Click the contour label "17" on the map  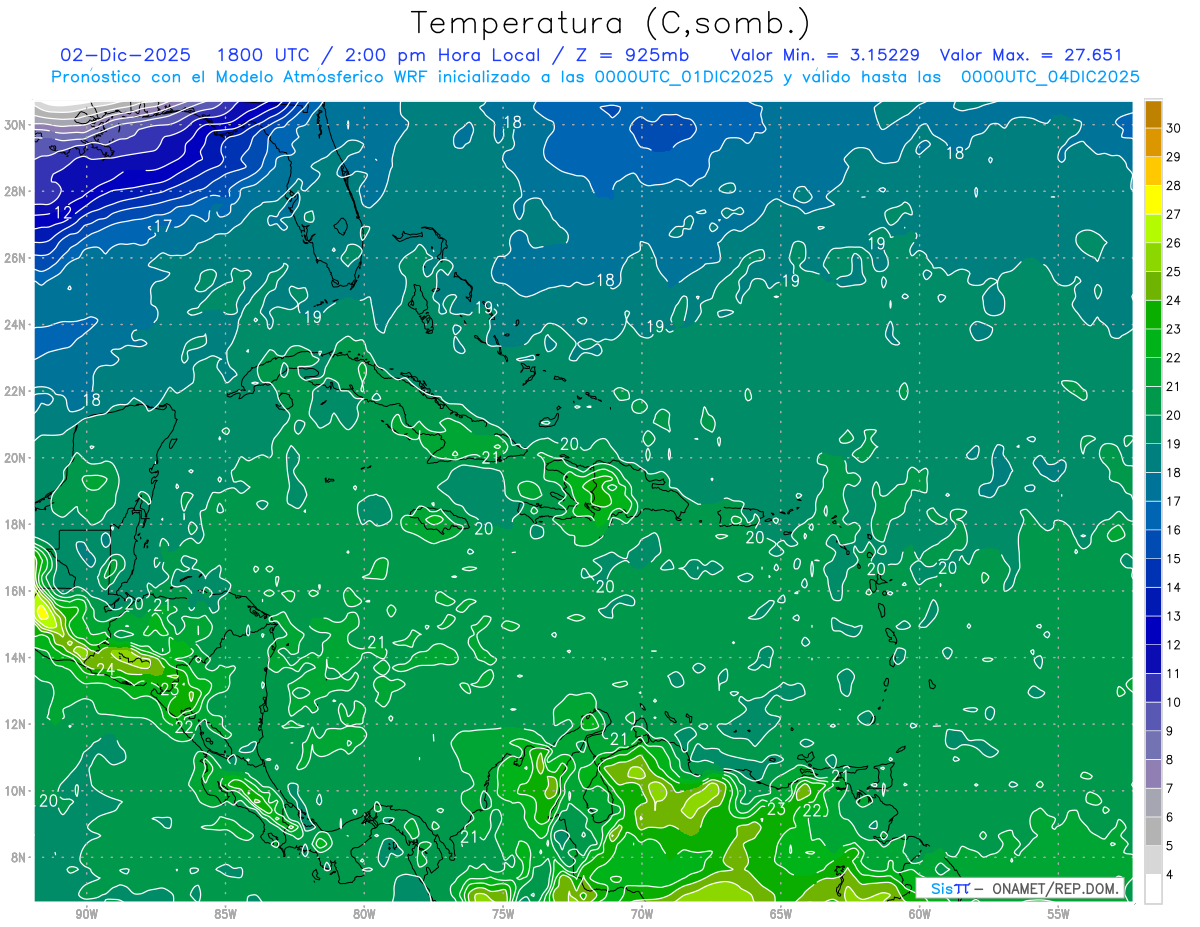162,226
